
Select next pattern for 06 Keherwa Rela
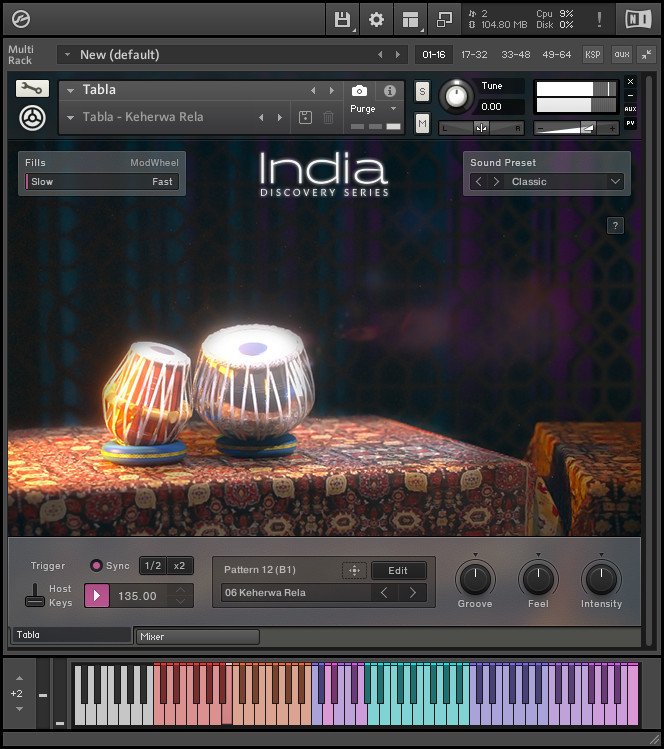[x=413, y=593]
